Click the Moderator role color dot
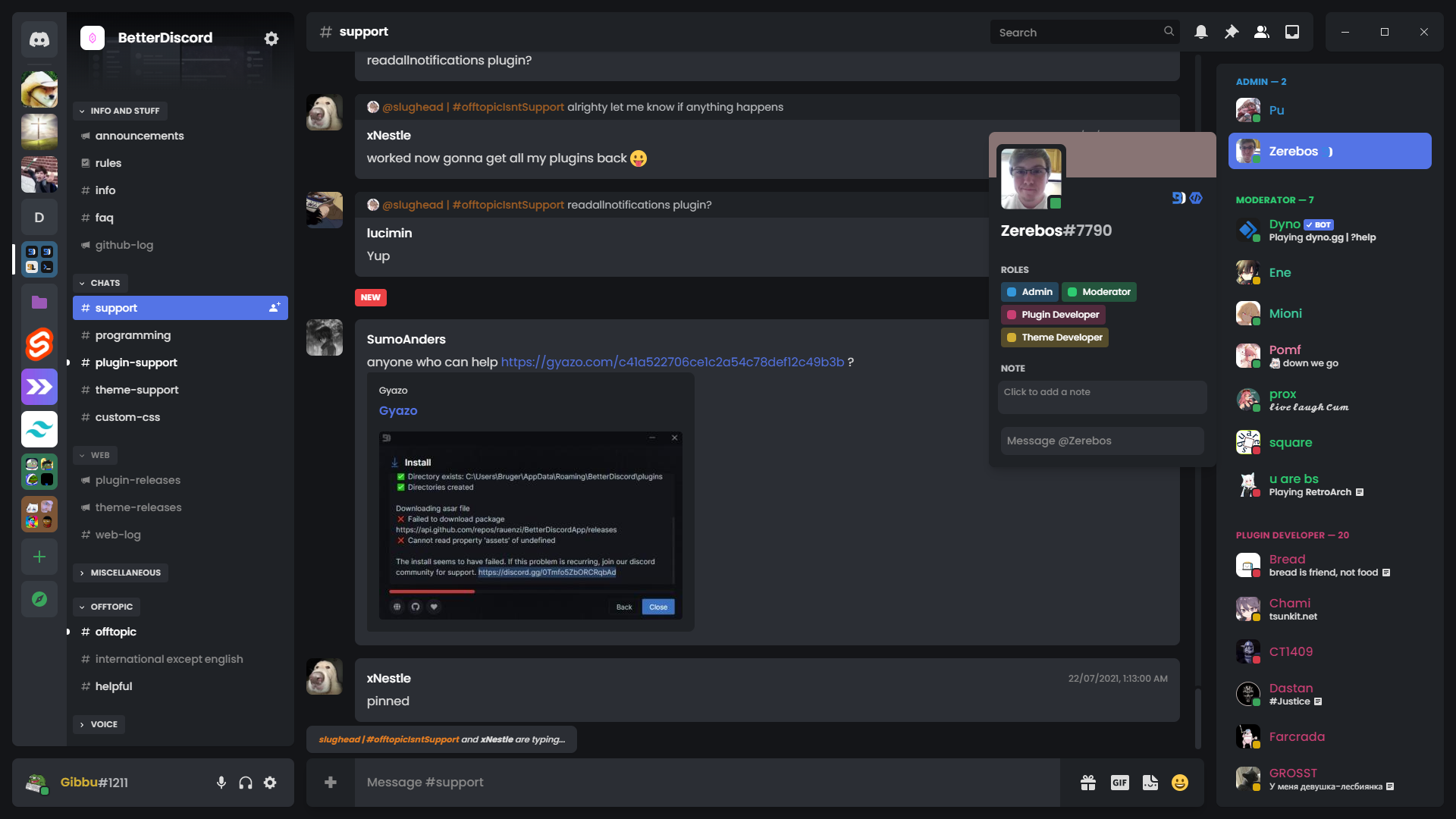The height and width of the screenshot is (819, 1456). click(1072, 292)
